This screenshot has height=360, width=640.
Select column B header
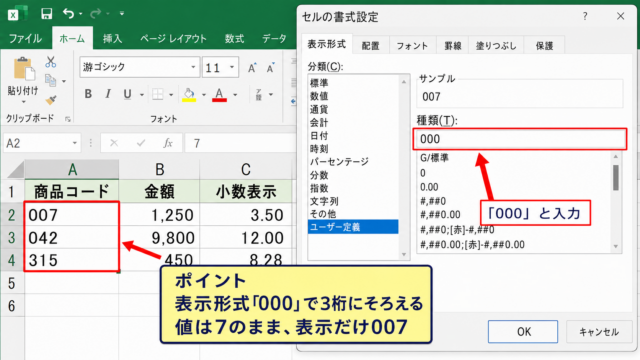tap(160, 169)
